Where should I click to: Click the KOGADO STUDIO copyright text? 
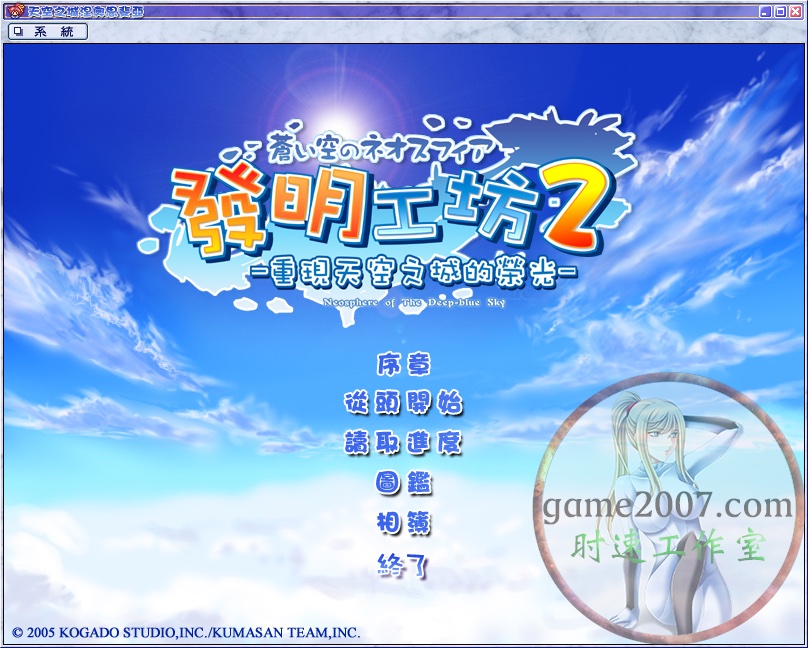tap(186, 632)
